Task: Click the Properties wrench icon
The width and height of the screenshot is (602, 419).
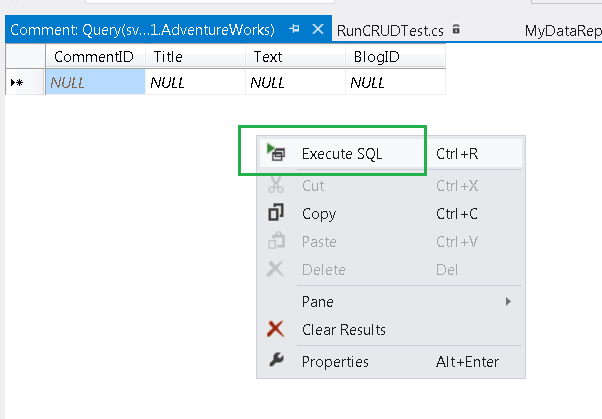Action: point(277,361)
